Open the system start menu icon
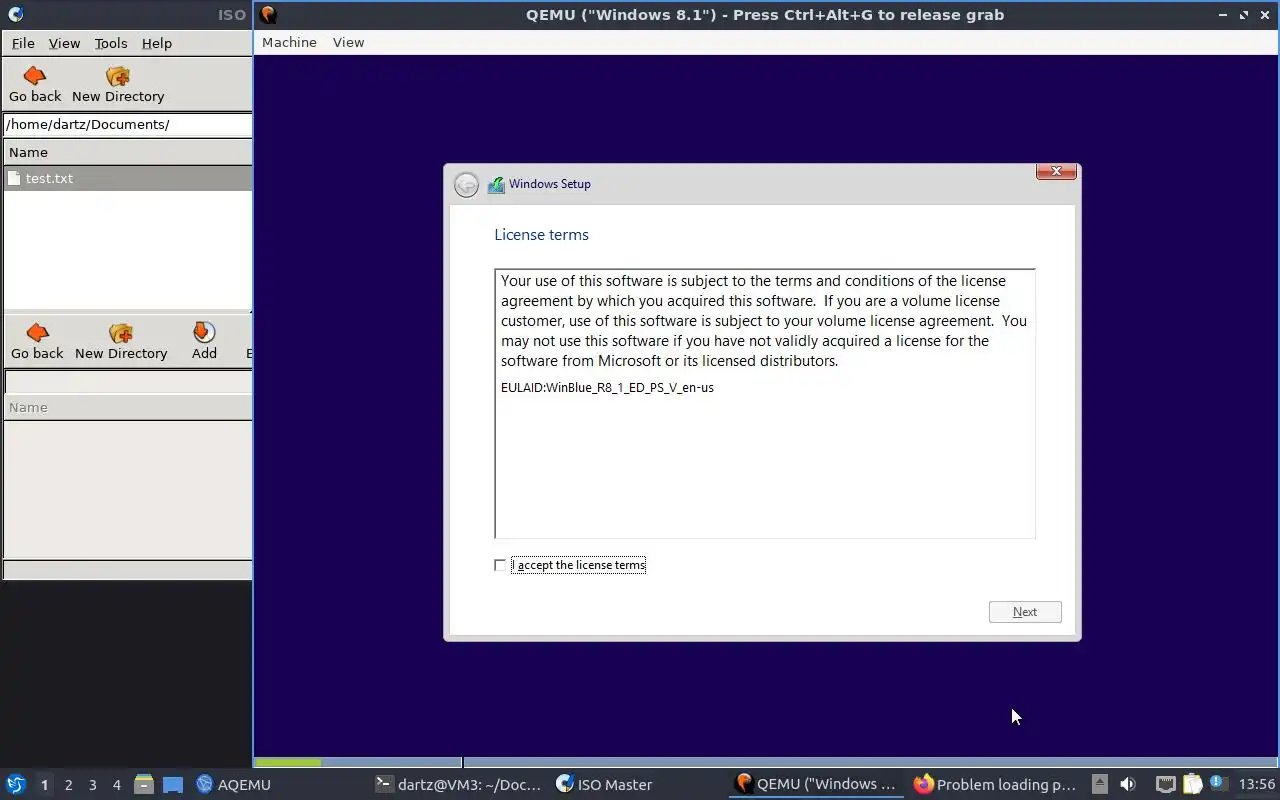This screenshot has width=1280, height=800. click(15, 784)
